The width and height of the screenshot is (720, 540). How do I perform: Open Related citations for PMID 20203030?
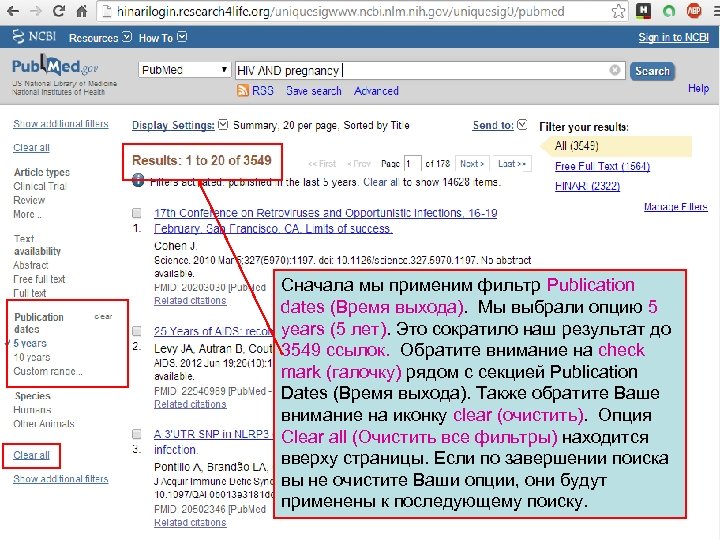click(x=190, y=301)
